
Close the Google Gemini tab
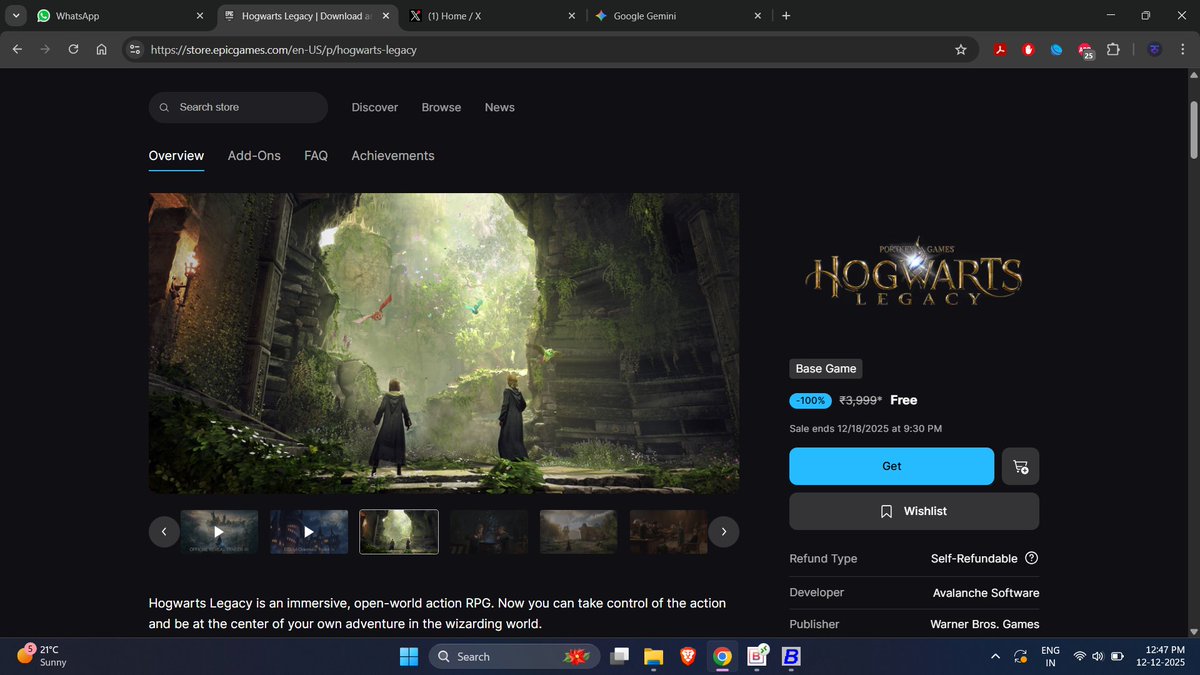click(757, 16)
